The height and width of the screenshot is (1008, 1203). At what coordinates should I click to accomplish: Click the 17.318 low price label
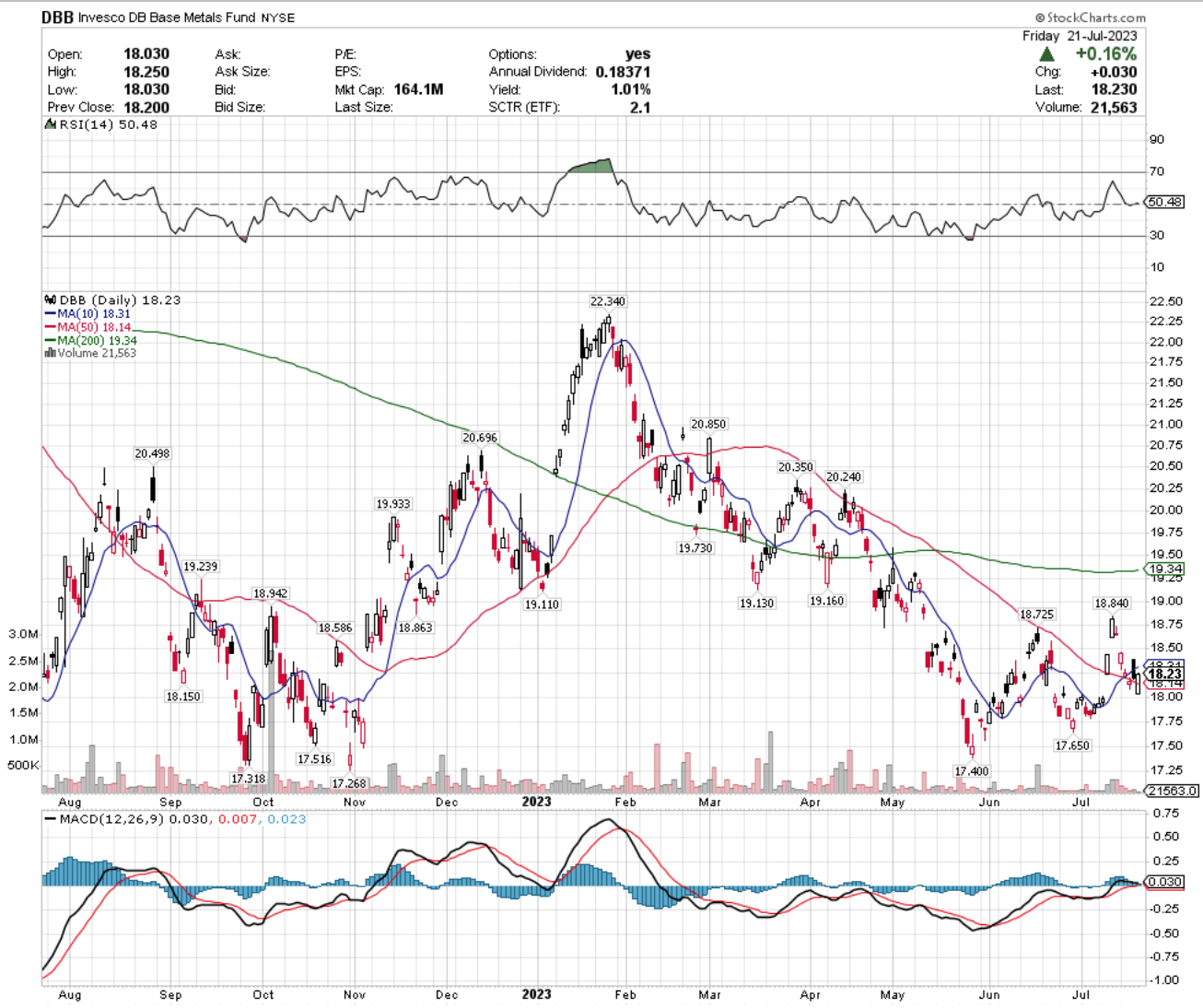tap(248, 779)
